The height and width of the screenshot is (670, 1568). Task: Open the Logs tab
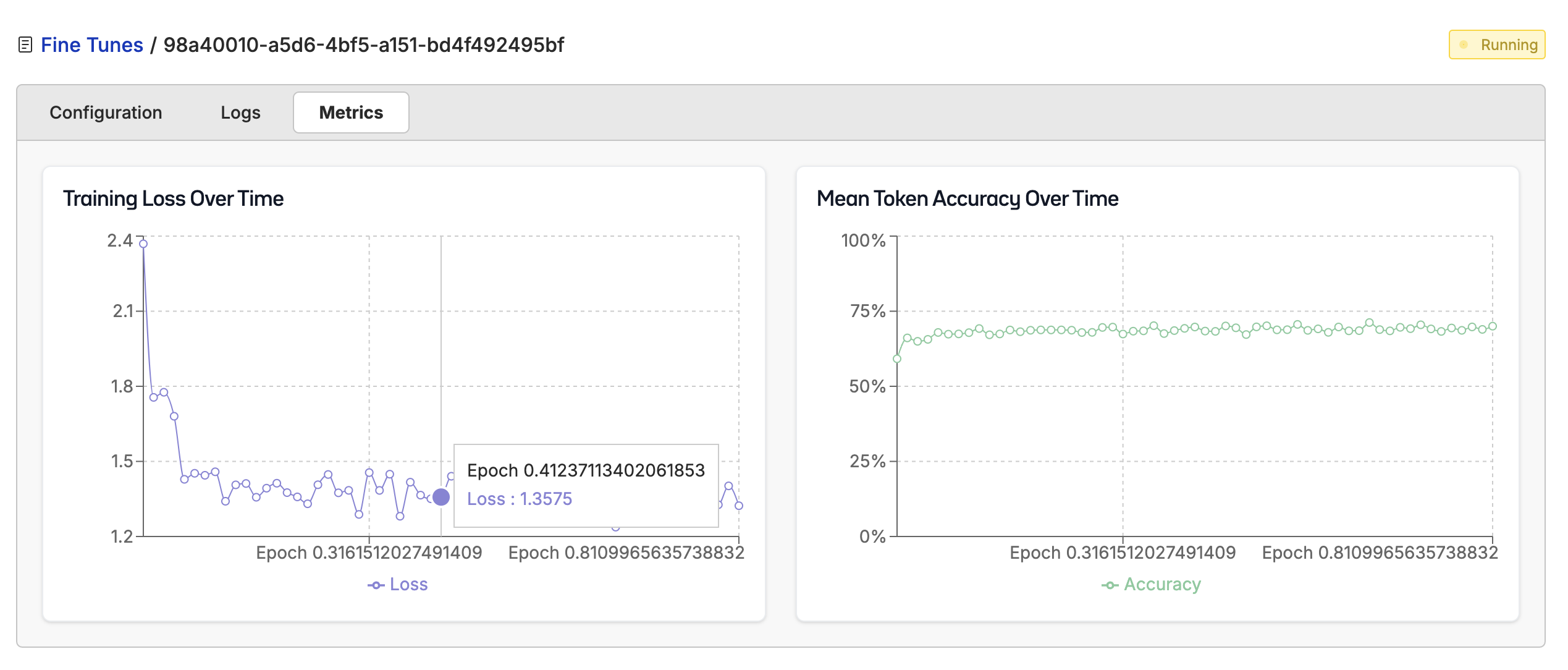[x=240, y=112]
